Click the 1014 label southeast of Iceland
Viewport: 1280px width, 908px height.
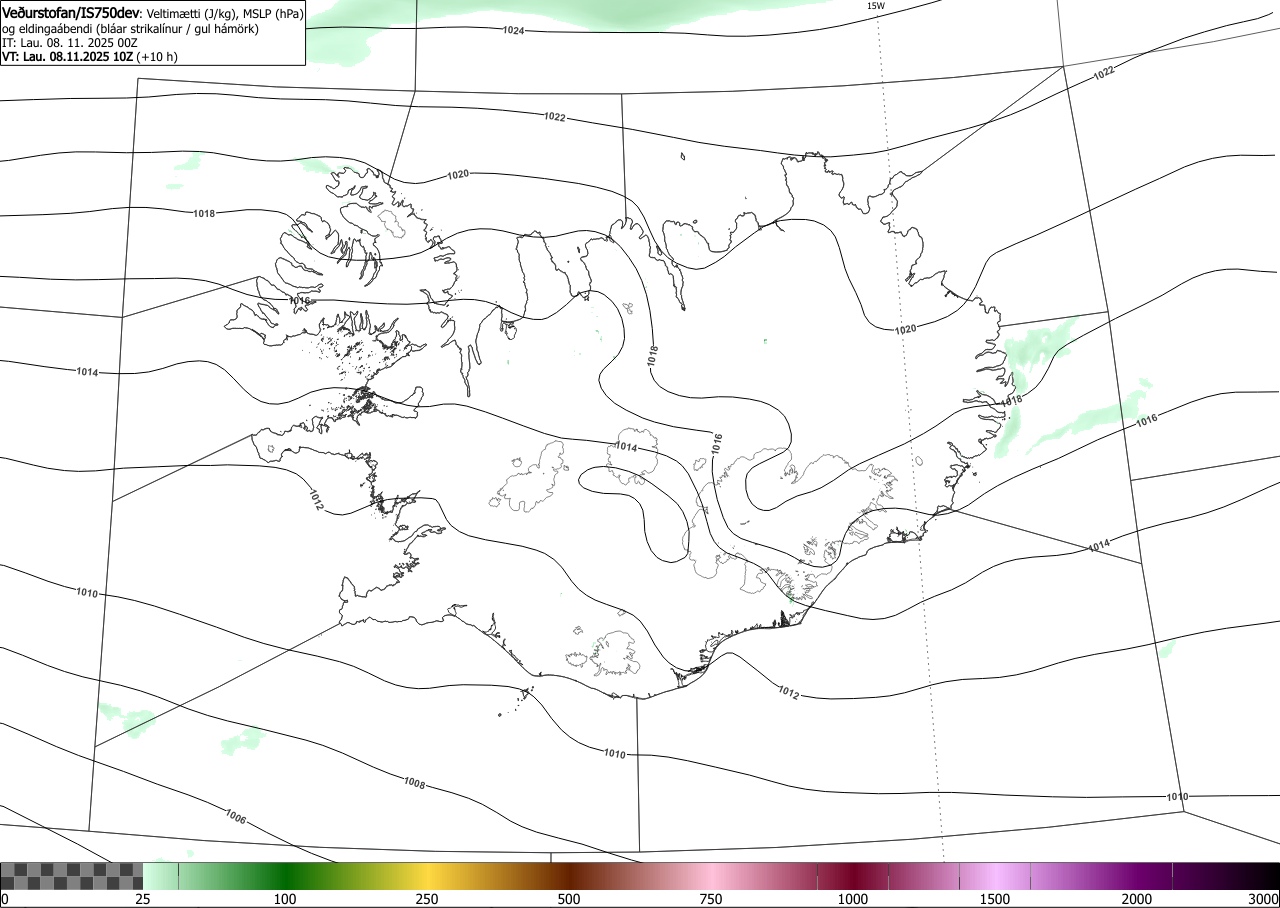(x=1099, y=545)
